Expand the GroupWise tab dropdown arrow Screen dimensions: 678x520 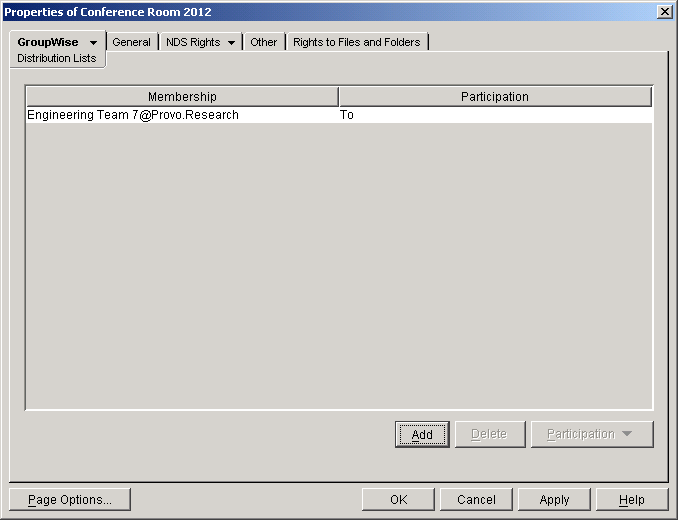coord(93,43)
